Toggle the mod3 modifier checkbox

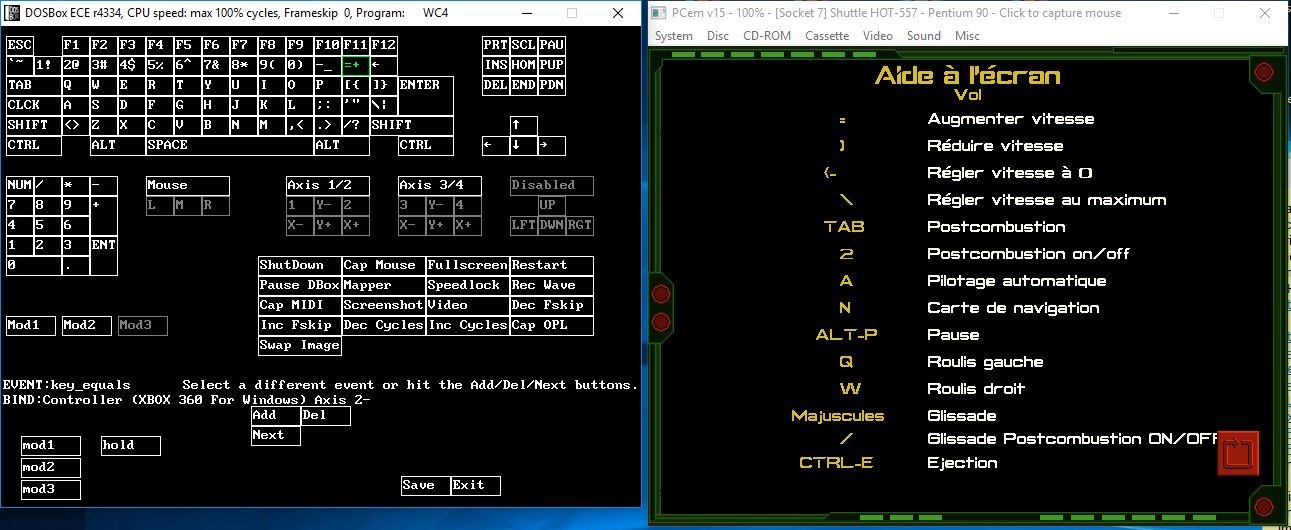51,489
